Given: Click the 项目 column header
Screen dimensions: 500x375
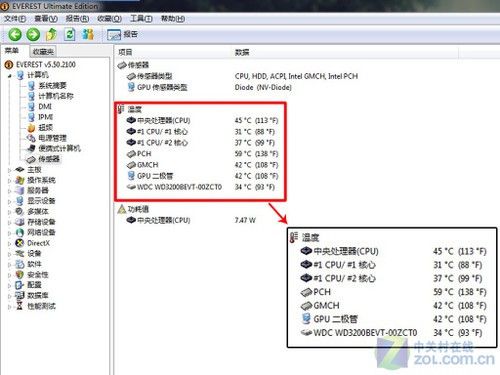Looking at the screenshot, I should tap(125, 52).
